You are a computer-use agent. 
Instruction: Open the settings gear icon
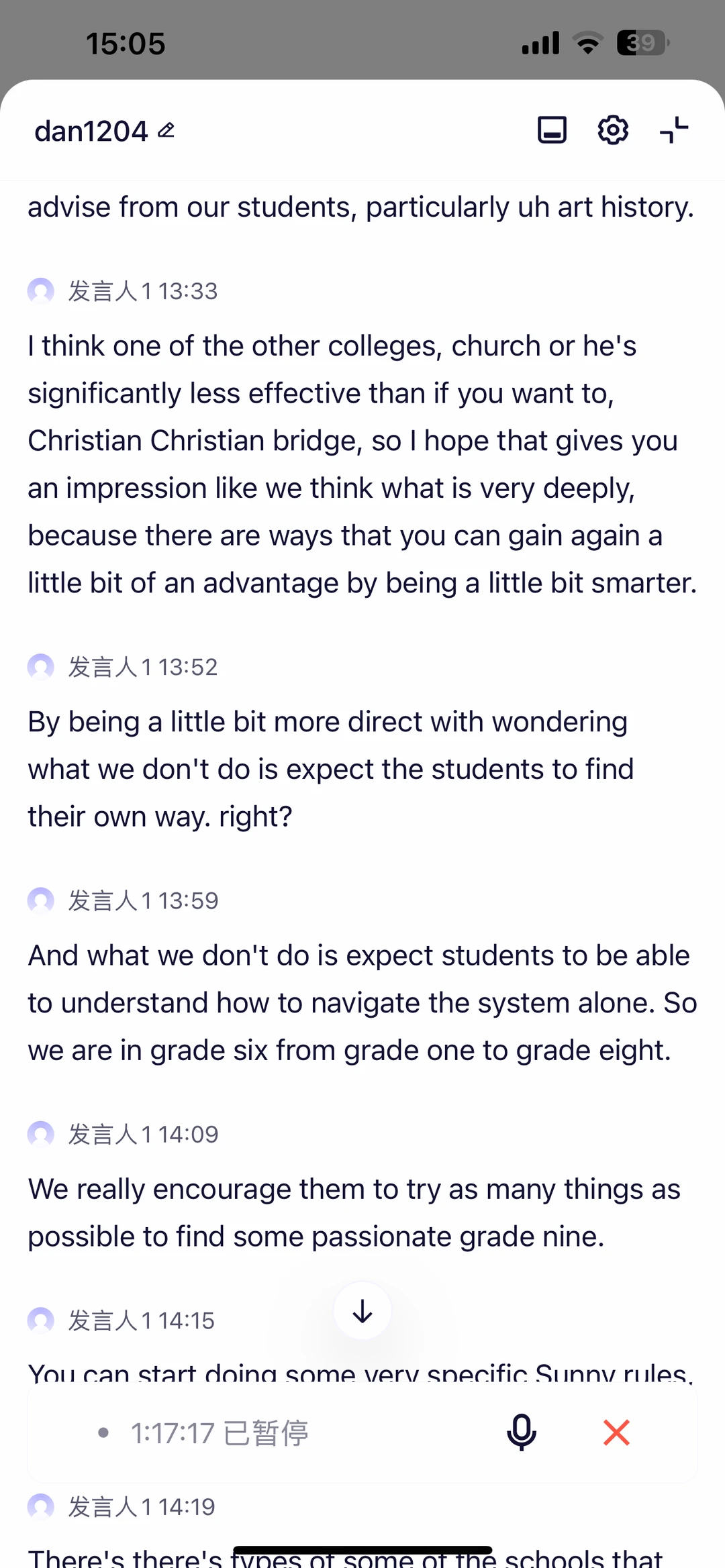click(613, 130)
